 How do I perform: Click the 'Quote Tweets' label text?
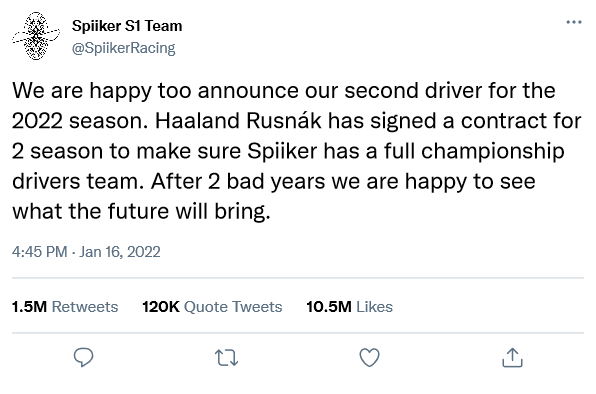[233, 307]
